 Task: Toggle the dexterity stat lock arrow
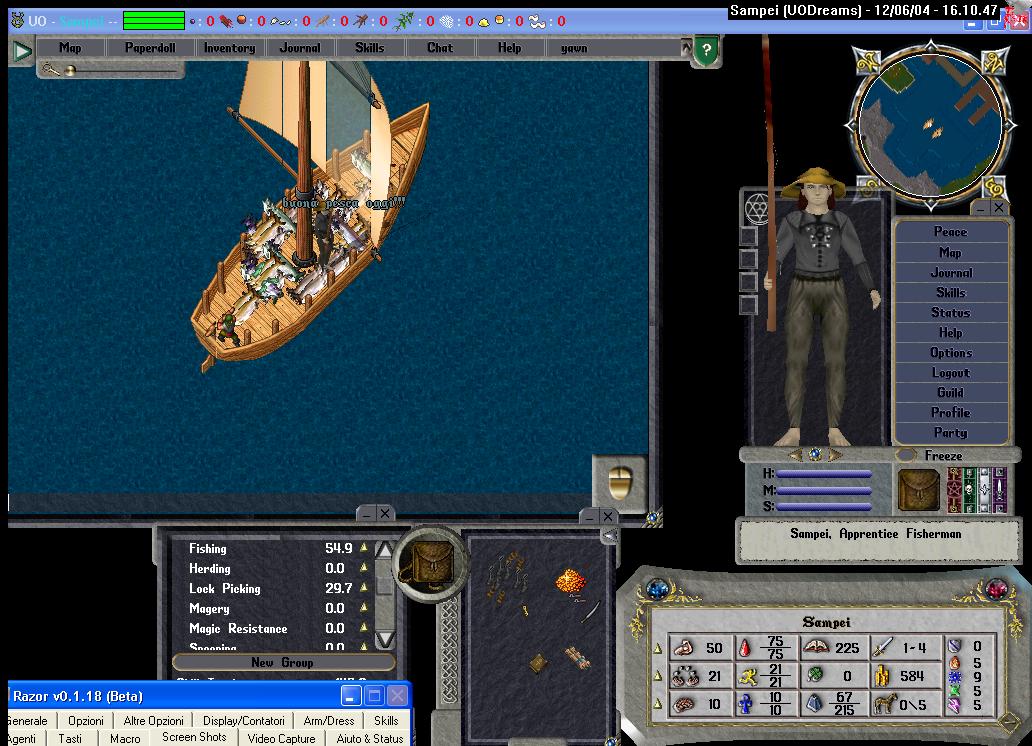(658, 676)
